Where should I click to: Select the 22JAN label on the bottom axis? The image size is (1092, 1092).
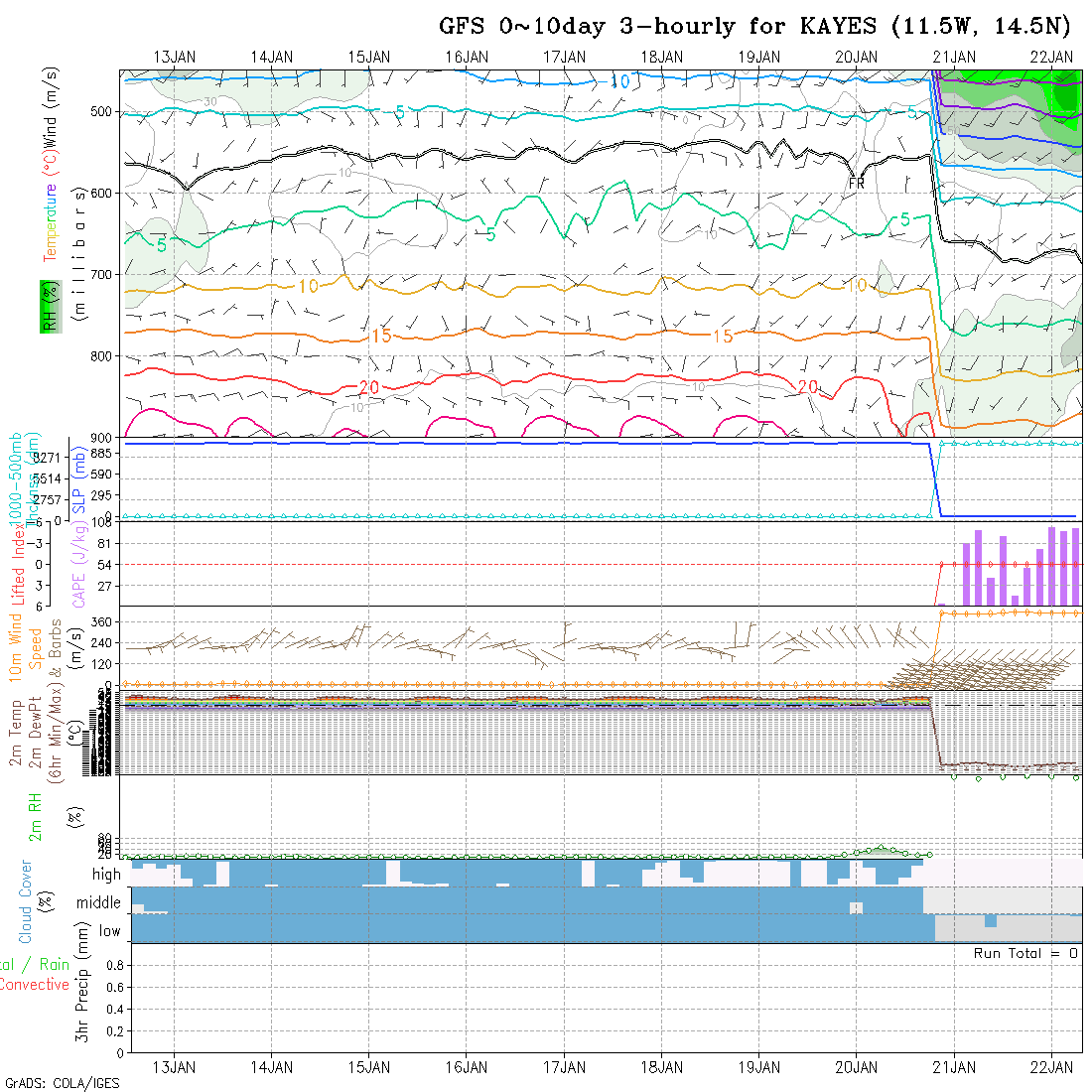(x=1051, y=1067)
